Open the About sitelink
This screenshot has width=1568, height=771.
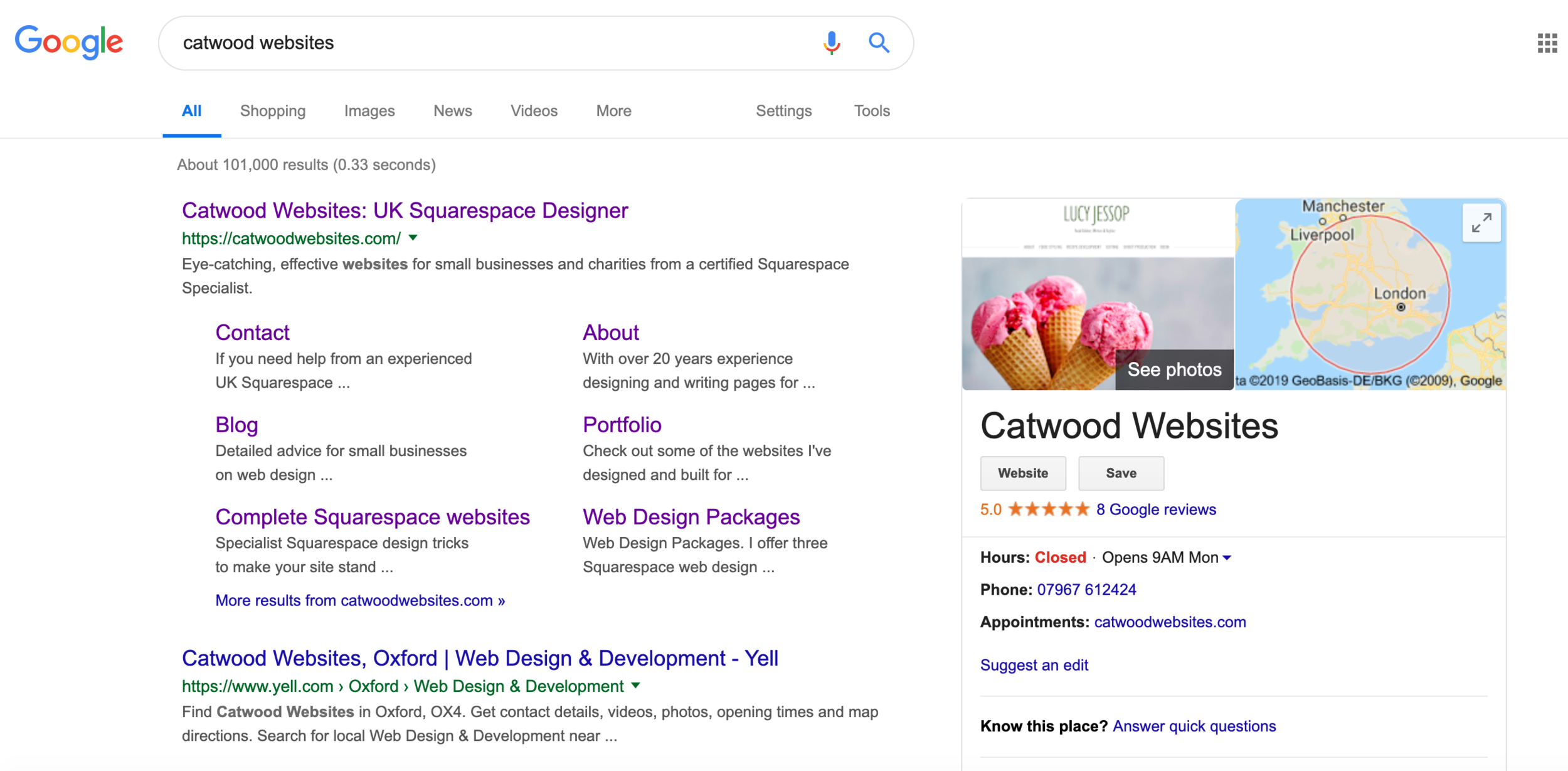point(610,332)
